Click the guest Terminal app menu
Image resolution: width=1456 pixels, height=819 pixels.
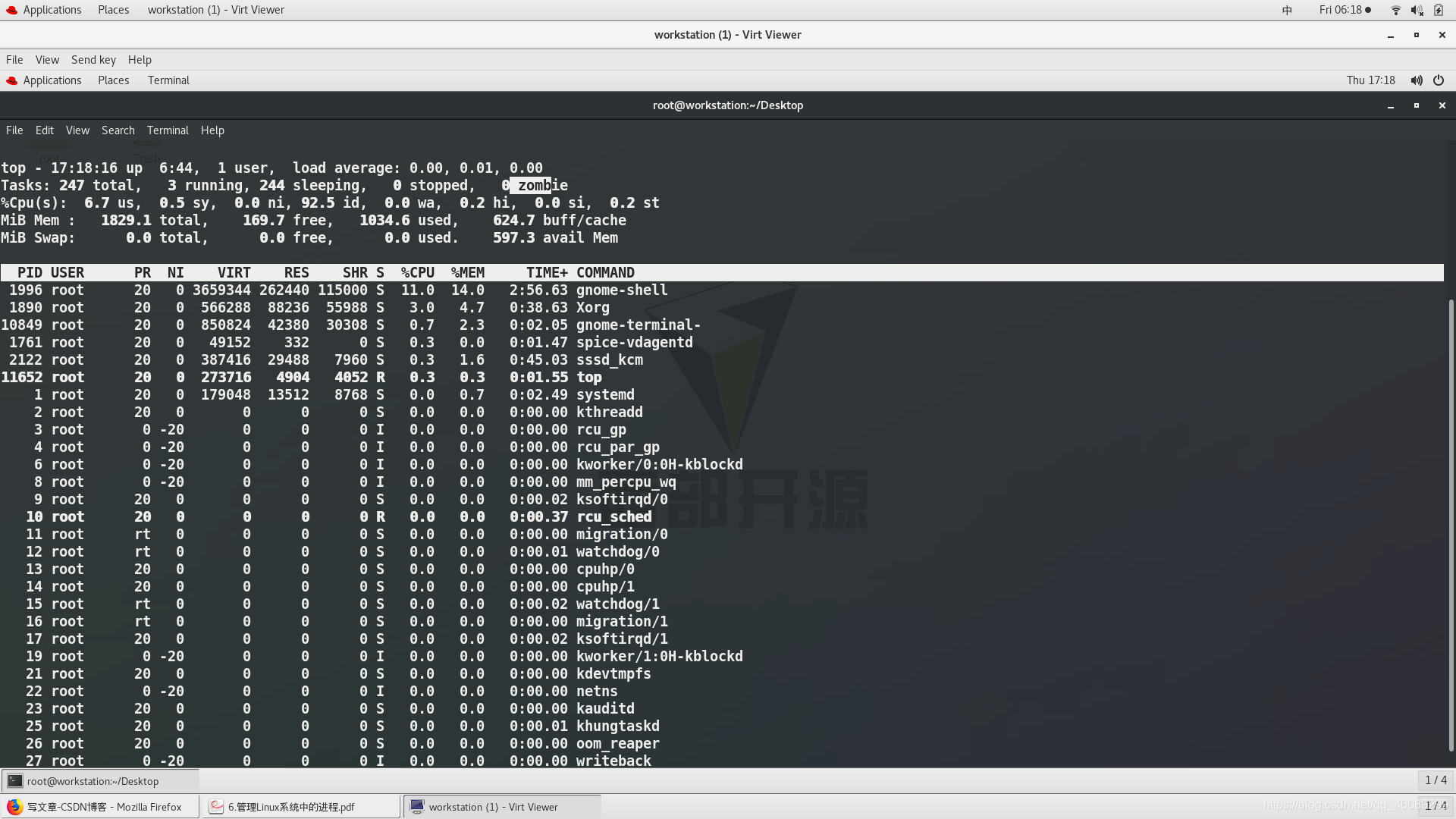coord(168,80)
